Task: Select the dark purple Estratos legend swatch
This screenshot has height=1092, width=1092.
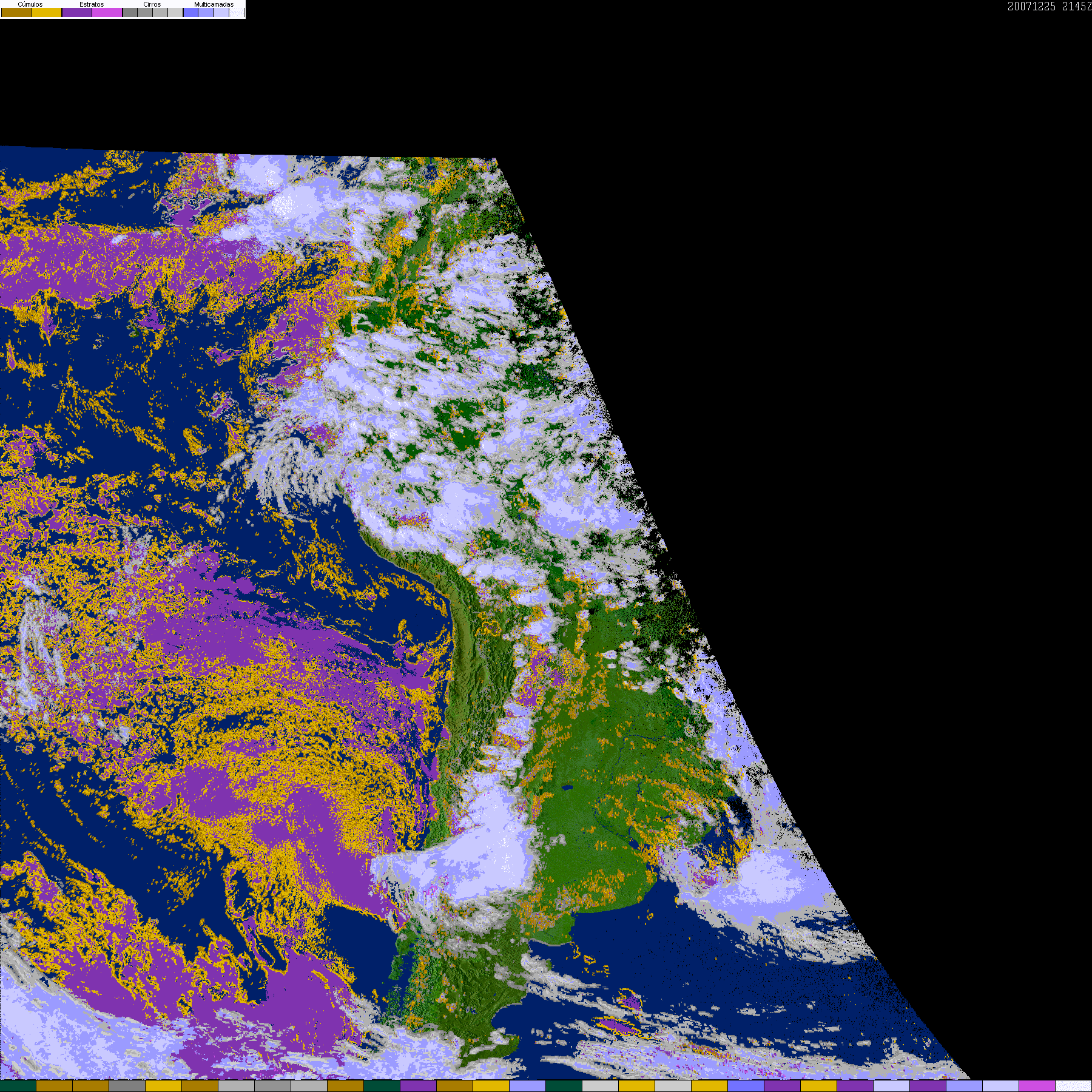Action: pyautogui.click(x=77, y=12)
